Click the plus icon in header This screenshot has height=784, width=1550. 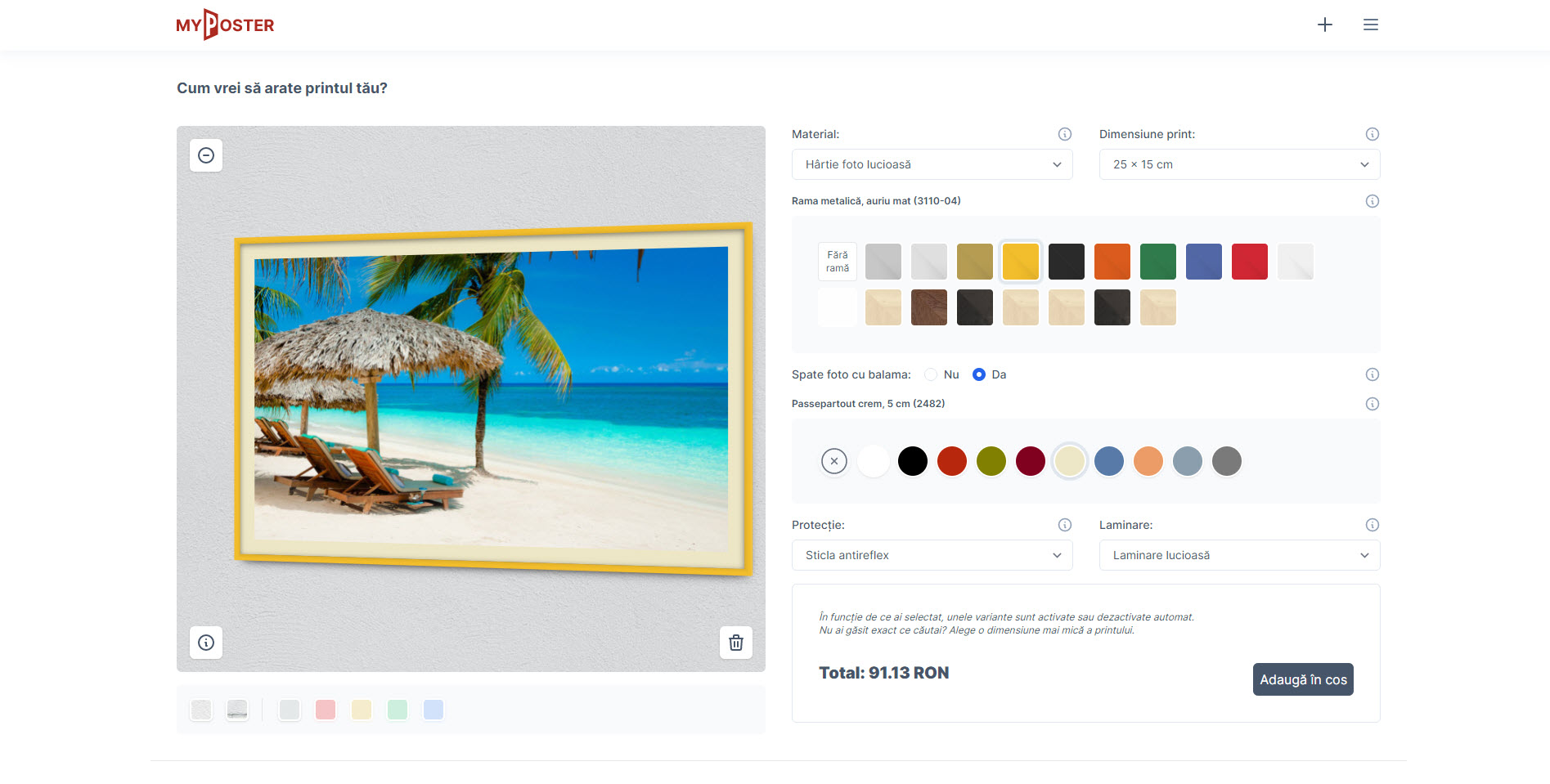pyautogui.click(x=1325, y=25)
